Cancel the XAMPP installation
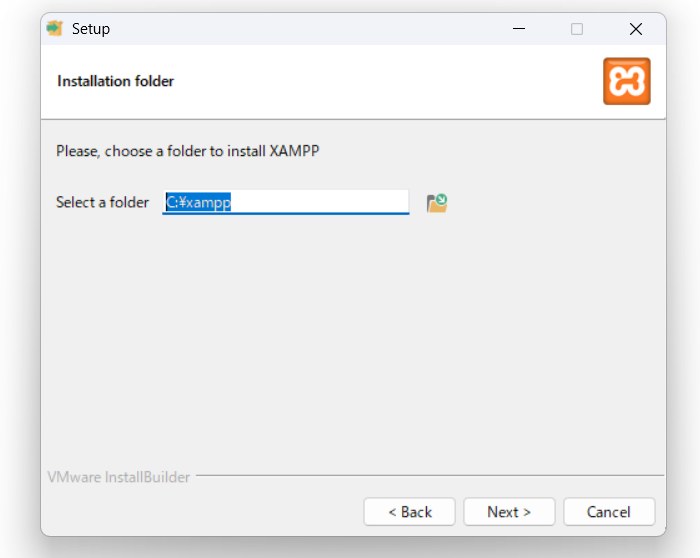This screenshot has height=558, width=700. (608, 512)
